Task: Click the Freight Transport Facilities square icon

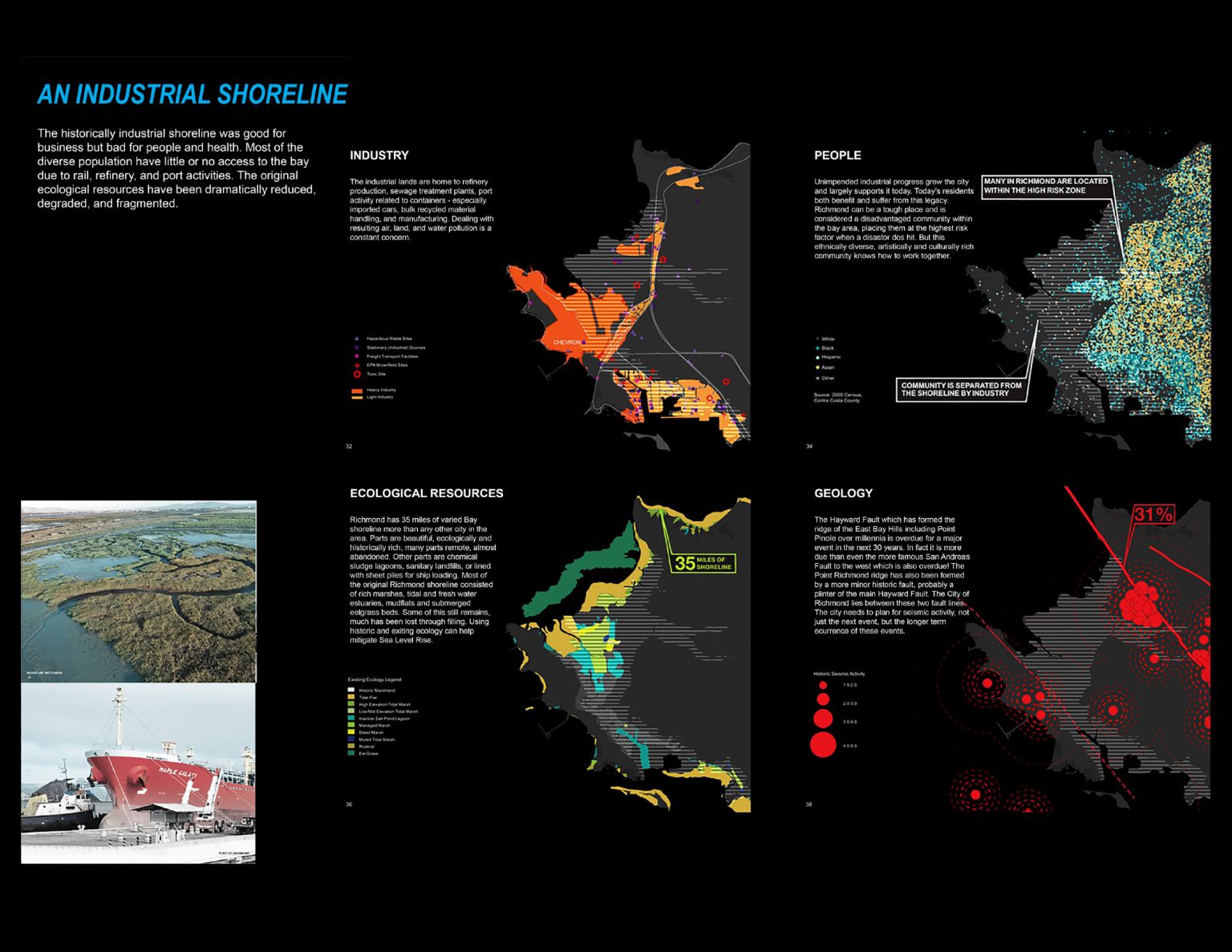Action: click(x=357, y=356)
